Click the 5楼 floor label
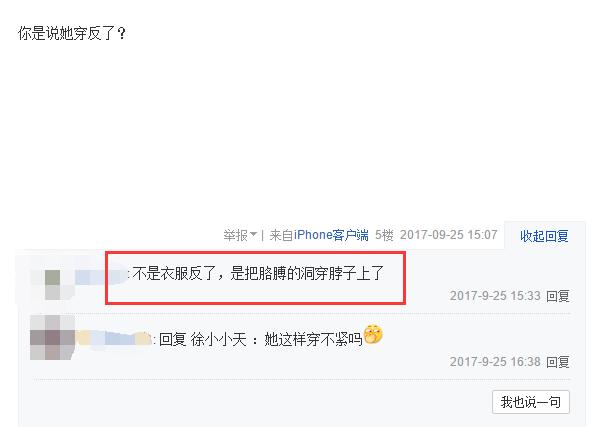The width and height of the screenshot is (598, 427). pos(384,235)
